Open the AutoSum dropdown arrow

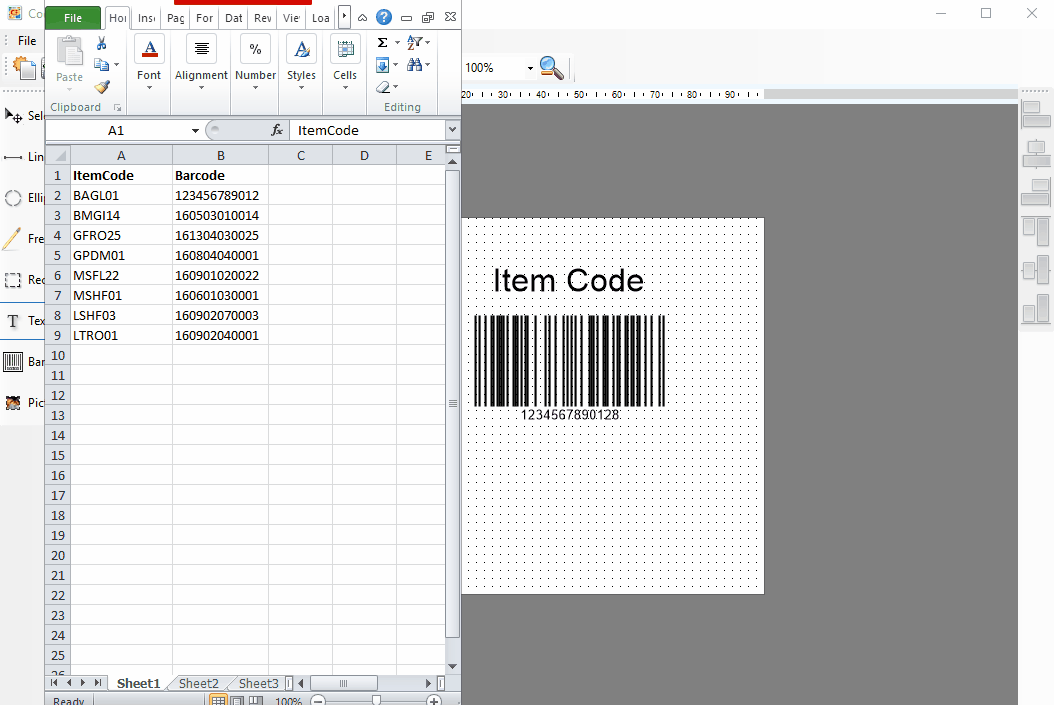point(397,42)
